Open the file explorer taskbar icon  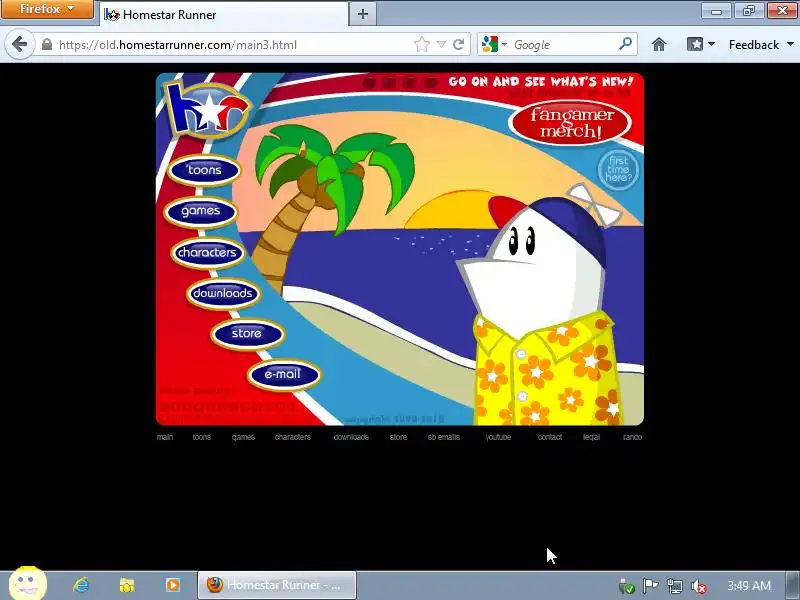pyautogui.click(x=127, y=585)
